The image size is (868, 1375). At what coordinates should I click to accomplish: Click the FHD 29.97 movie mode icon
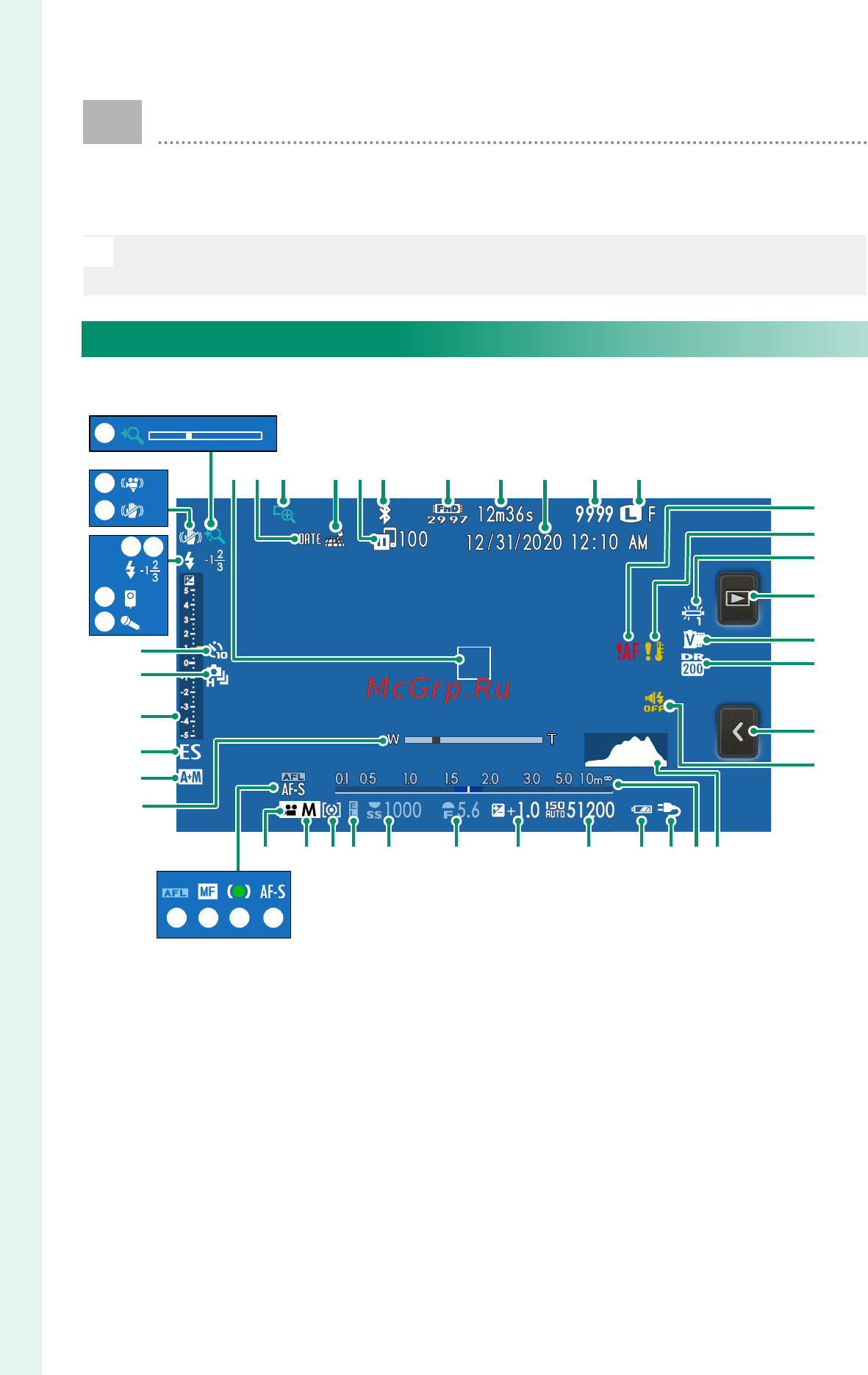click(x=447, y=514)
